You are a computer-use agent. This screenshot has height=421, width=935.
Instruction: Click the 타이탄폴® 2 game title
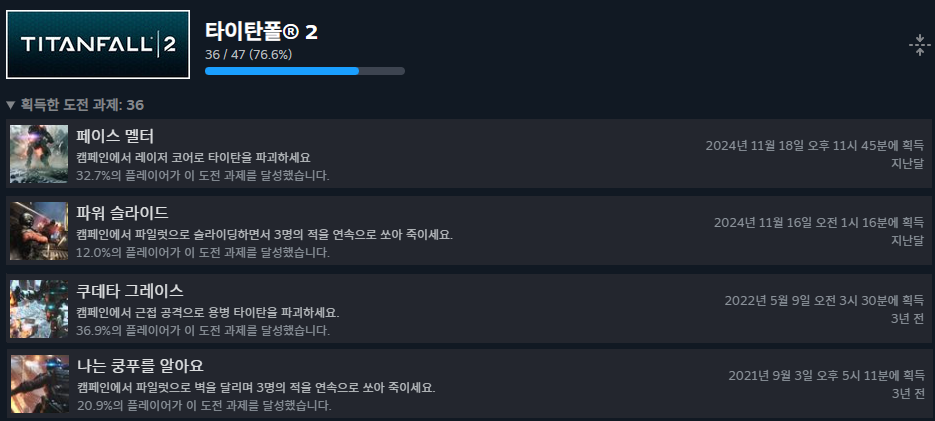(x=261, y=32)
